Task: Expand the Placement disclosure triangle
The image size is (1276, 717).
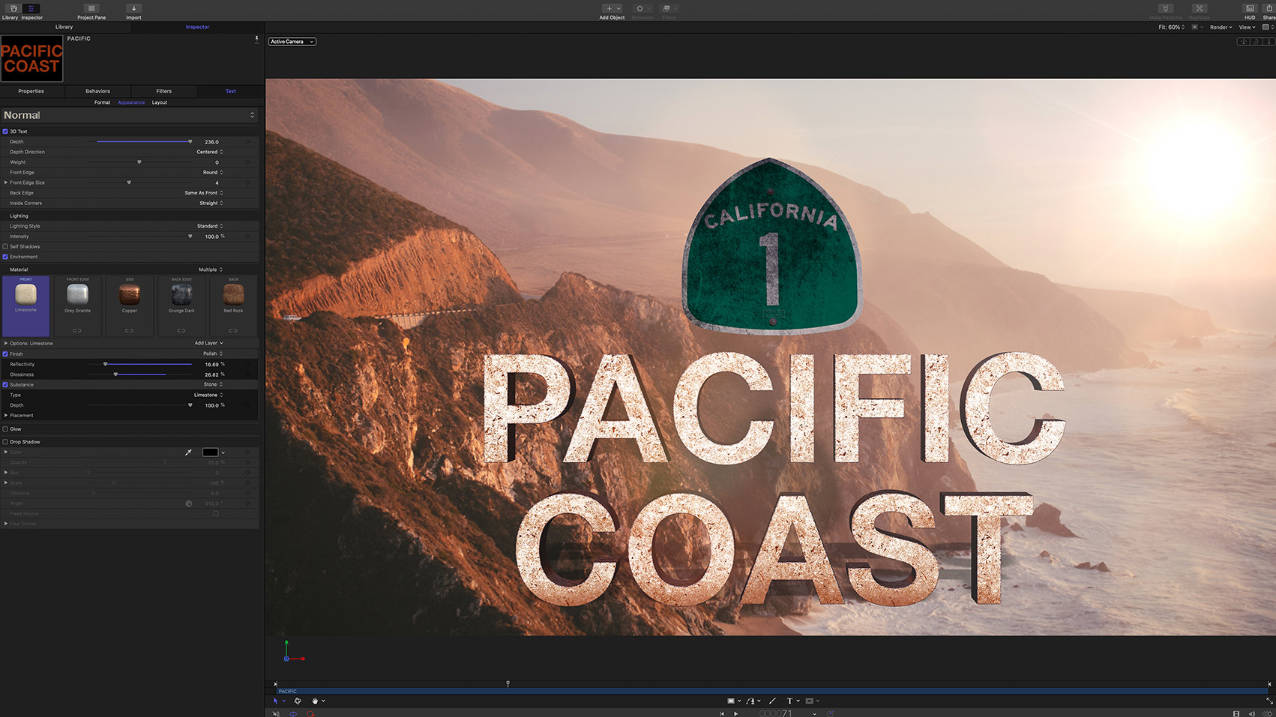Action: click(x=6, y=415)
